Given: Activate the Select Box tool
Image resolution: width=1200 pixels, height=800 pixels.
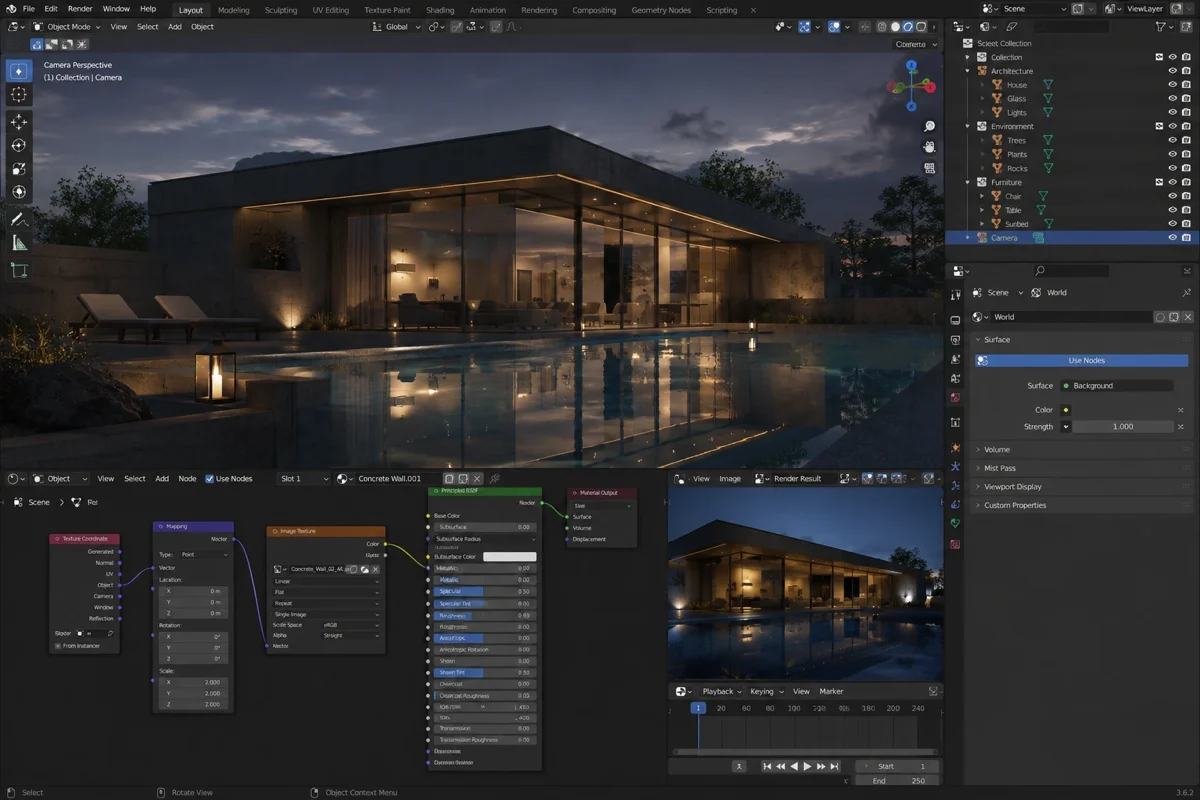Looking at the screenshot, I should 18,71.
